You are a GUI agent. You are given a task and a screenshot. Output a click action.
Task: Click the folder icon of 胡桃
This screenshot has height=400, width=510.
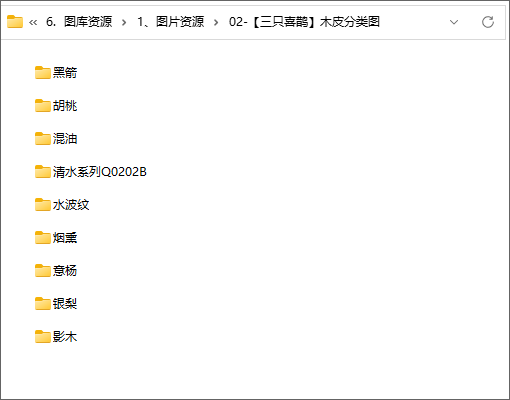coord(43,105)
